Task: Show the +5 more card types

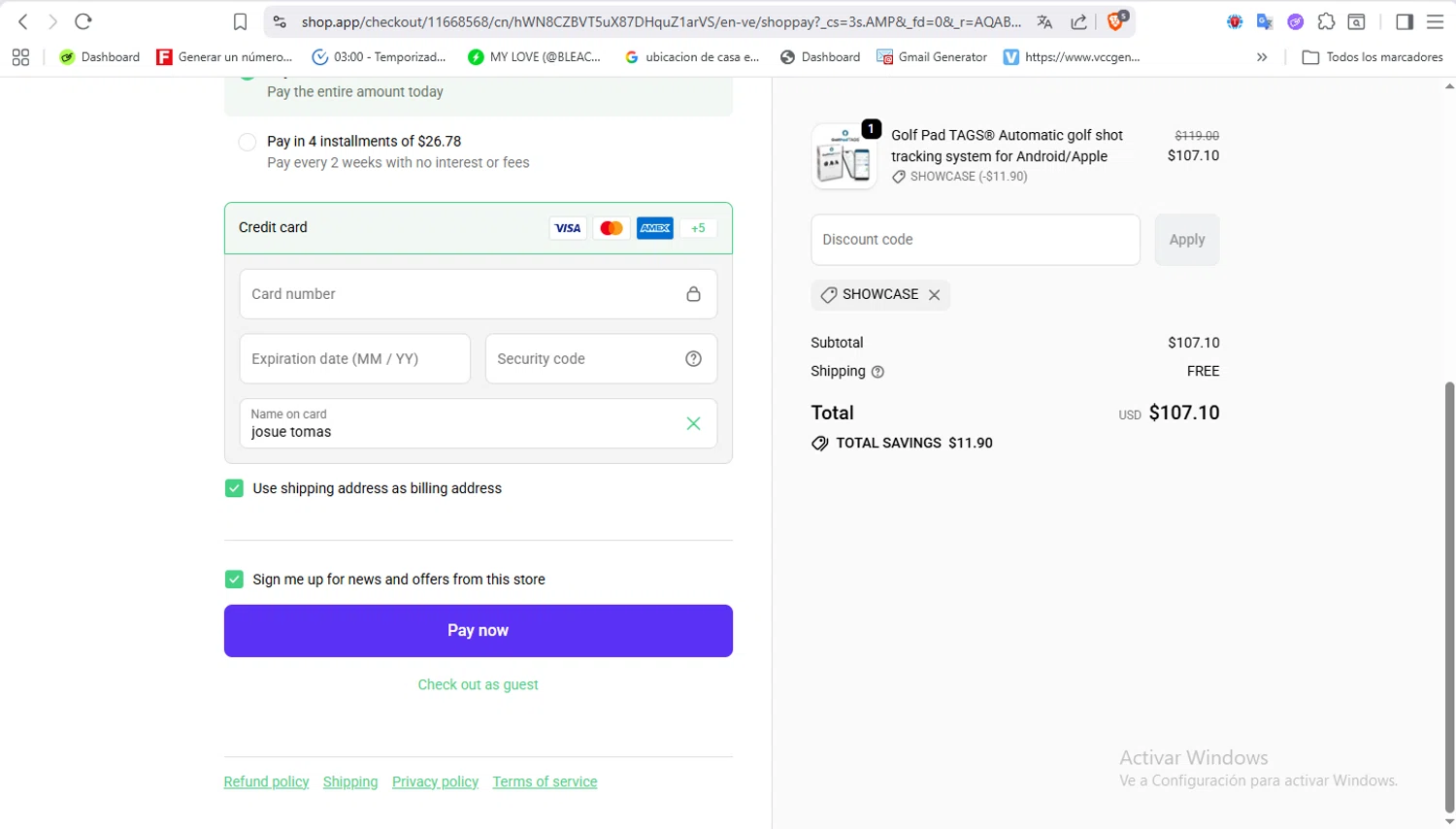Action: point(699,228)
